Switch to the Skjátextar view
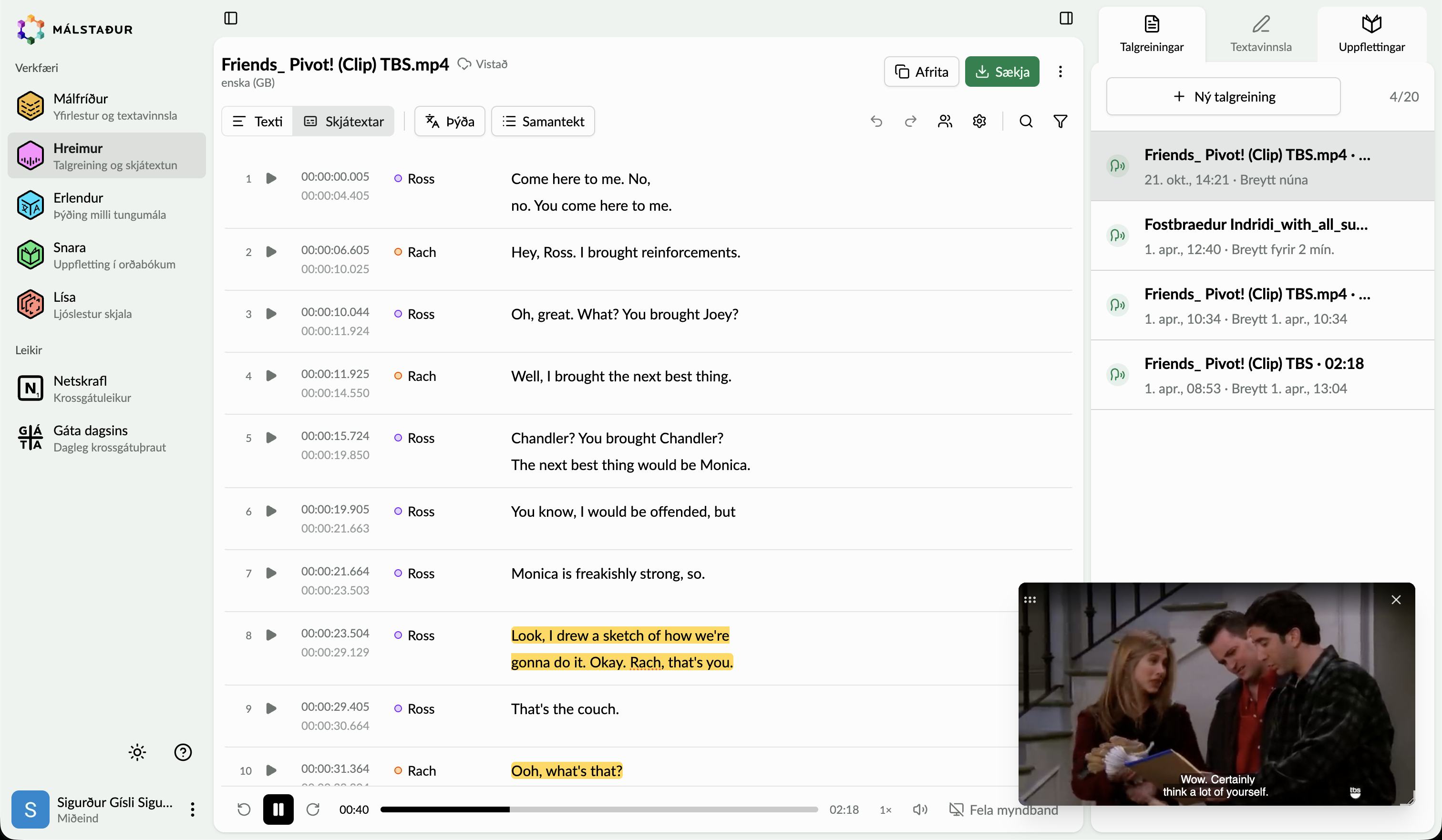Screen dimensions: 1442x840 click(x=343, y=121)
